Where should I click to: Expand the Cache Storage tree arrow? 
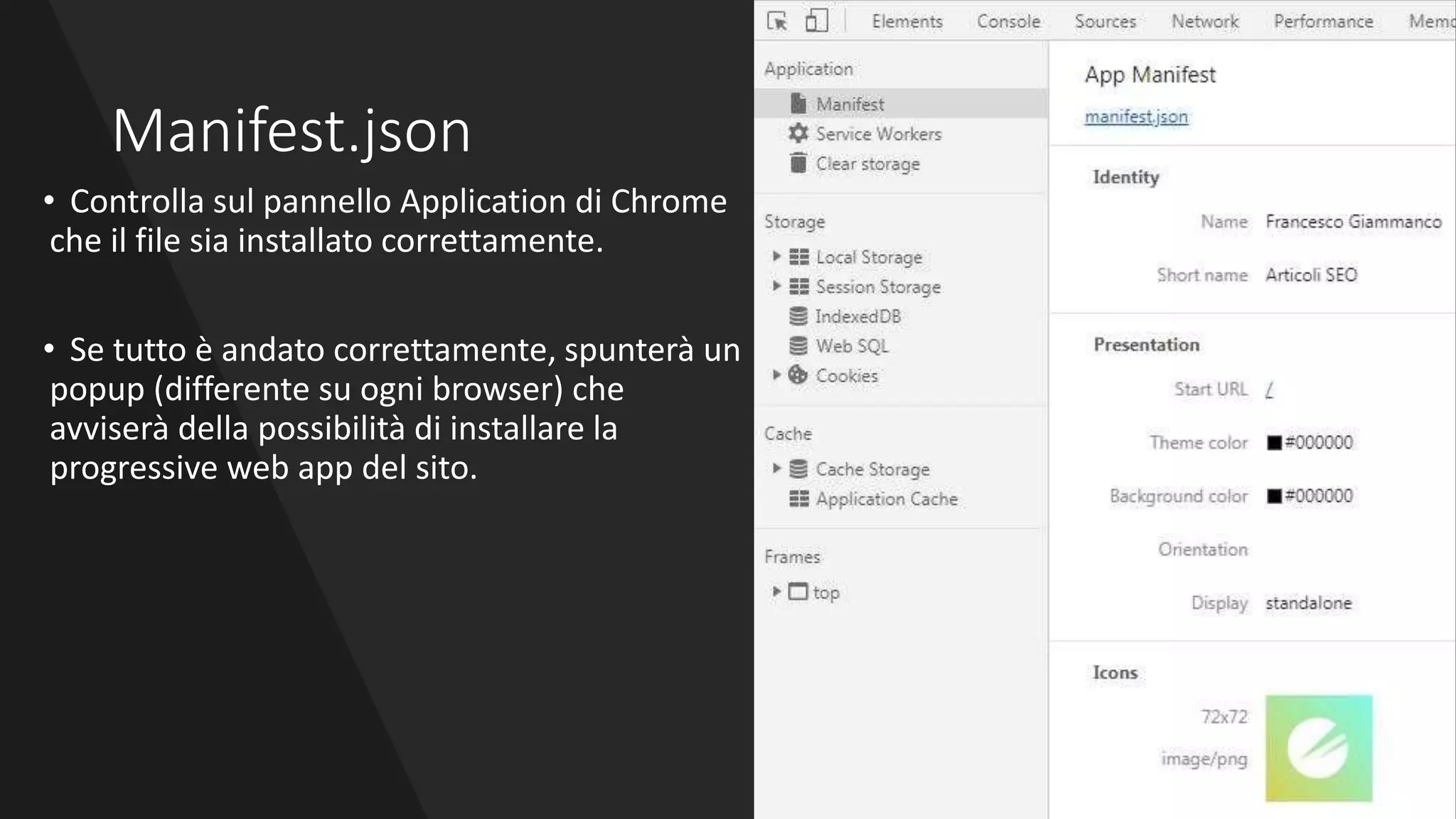(776, 468)
